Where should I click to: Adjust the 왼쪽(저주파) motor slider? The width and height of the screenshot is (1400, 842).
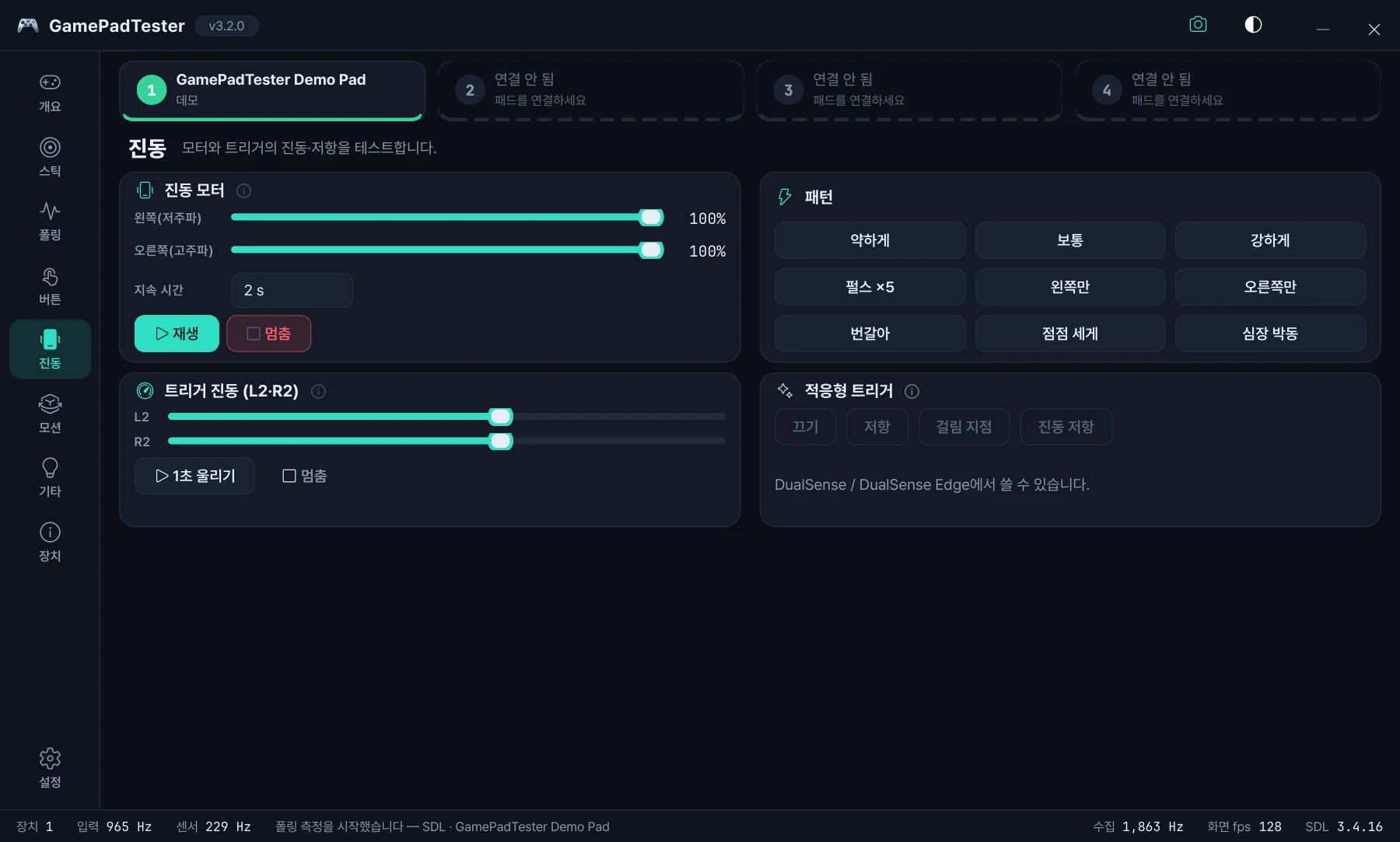(x=447, y=218)
